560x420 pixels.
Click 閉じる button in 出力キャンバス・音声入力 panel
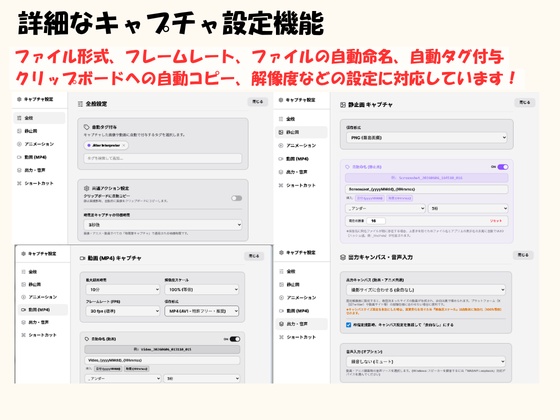[x=523, y=255]
